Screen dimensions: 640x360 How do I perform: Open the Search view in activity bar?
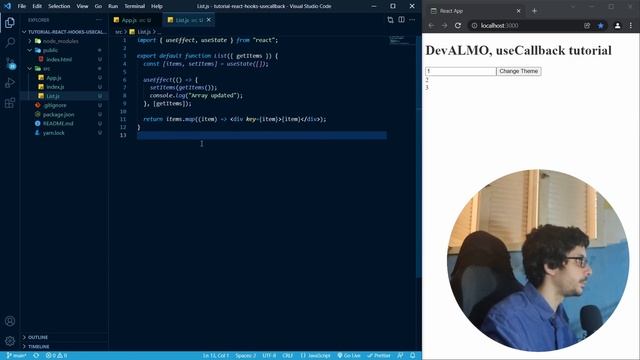10,42
